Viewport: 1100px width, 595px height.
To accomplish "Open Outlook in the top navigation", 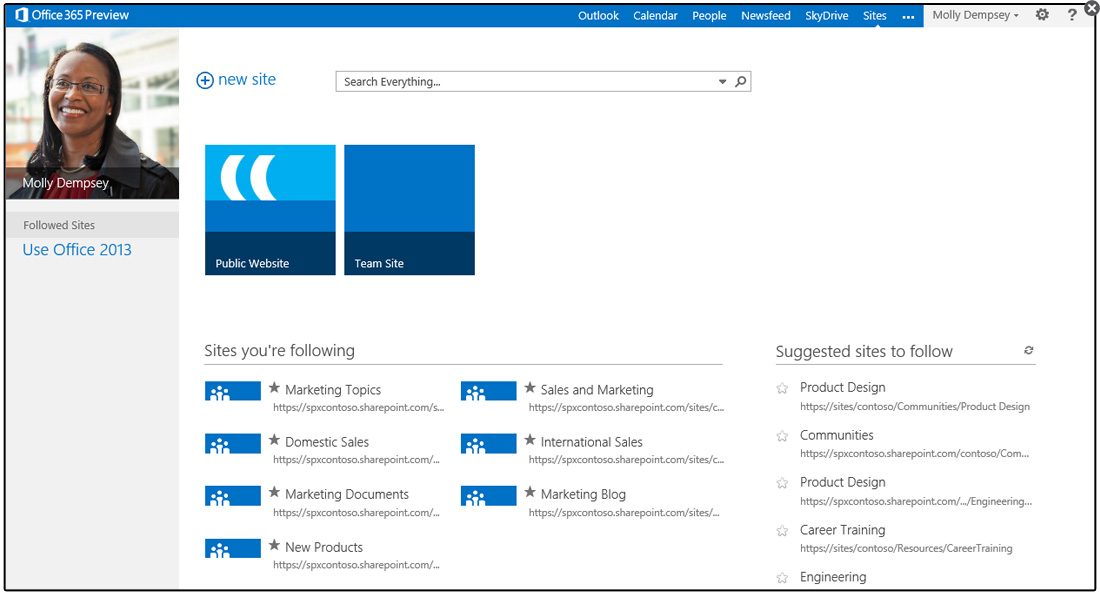I will pos(598,15).
